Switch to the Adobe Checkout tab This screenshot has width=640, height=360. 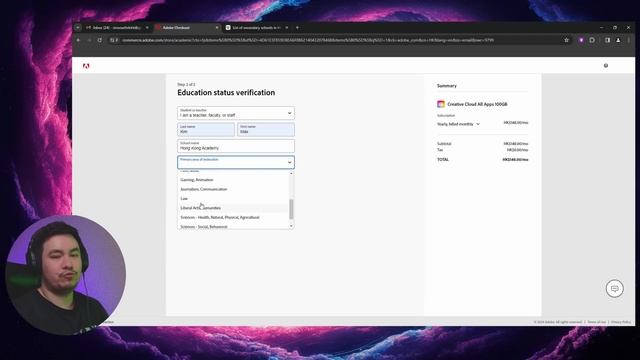coord(188,27)
